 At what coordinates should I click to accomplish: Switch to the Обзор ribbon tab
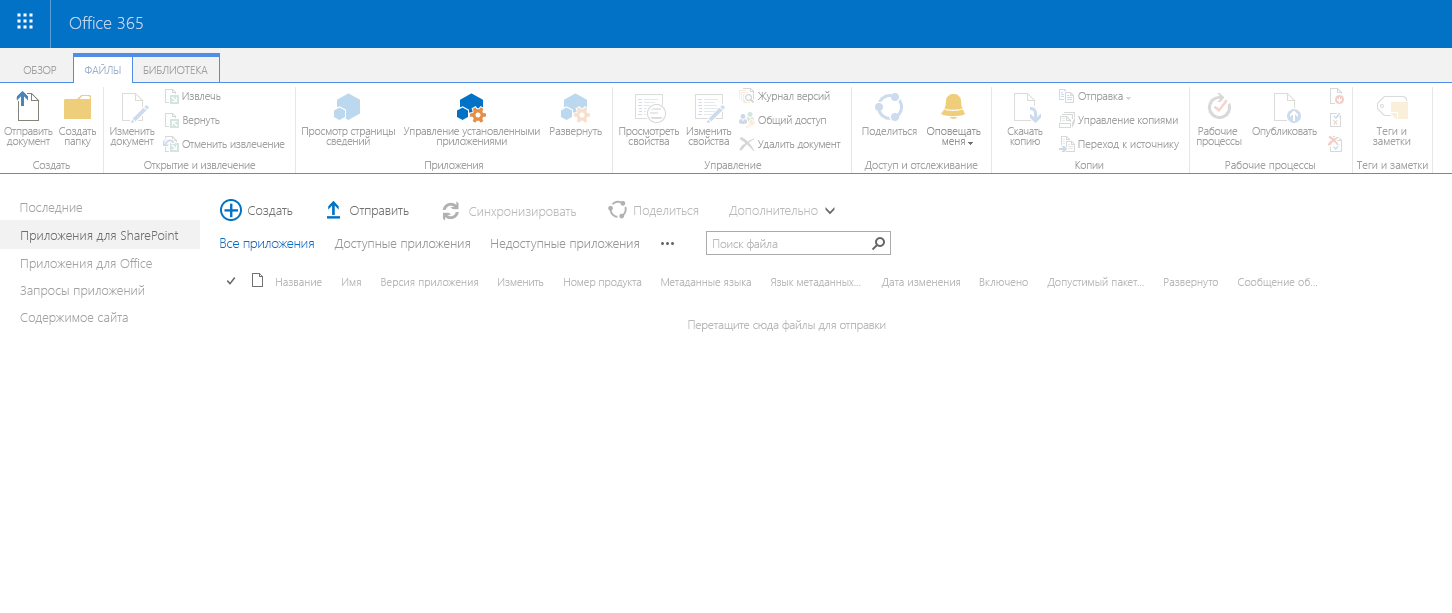pyautogui.click(x=40, y=70)
